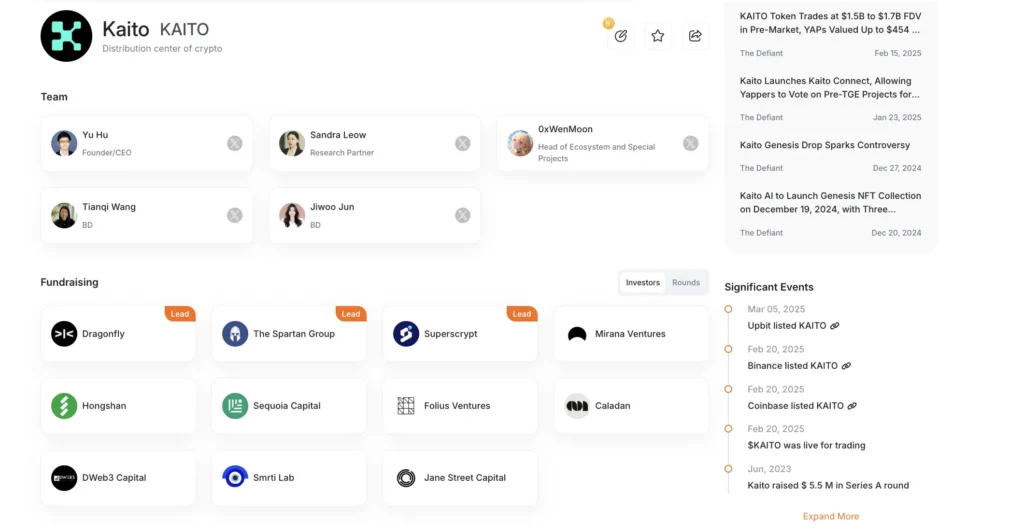
Task: Expand More significant events
Action: click(x=831, y=516)
